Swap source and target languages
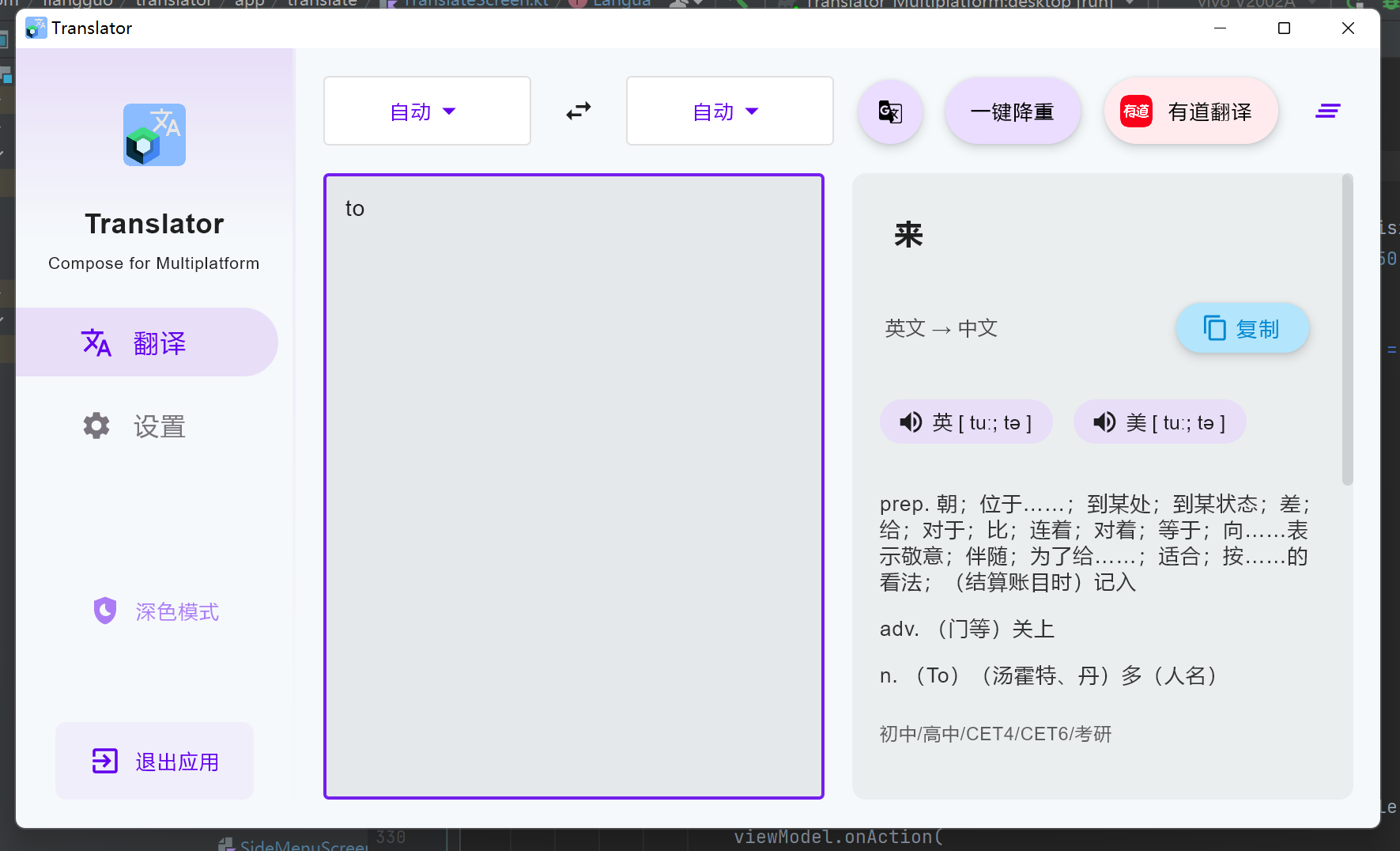This screenshot has width=1400, height=851. [x=579, y=111]
